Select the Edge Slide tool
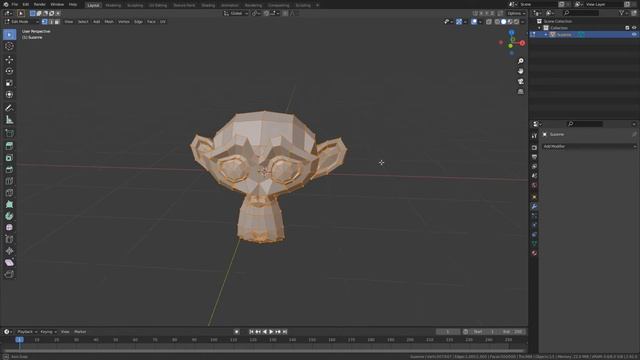 pos(9,239)
